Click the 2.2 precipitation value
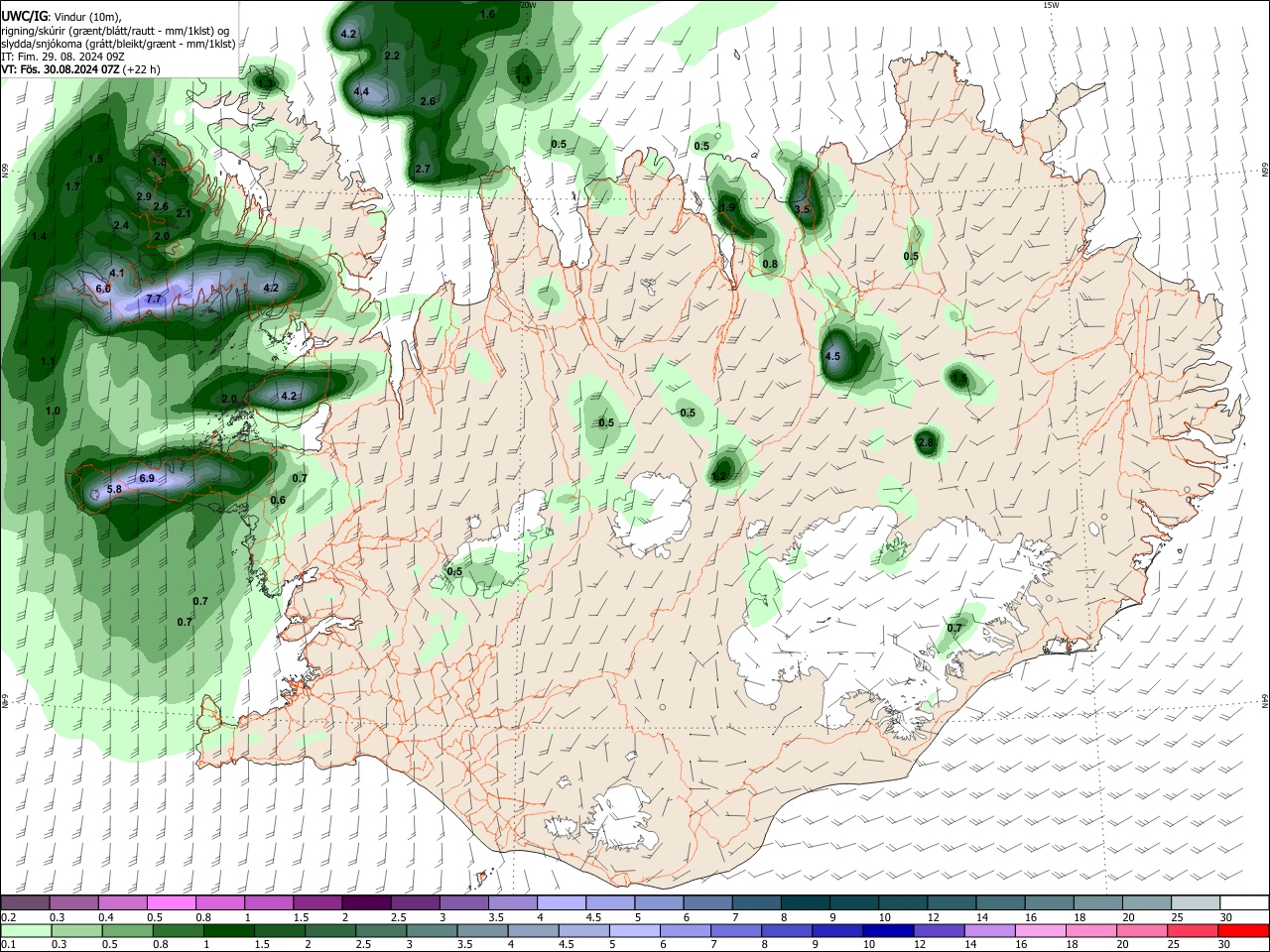This screenshot has width=1270, height=952. coord(392,56)
